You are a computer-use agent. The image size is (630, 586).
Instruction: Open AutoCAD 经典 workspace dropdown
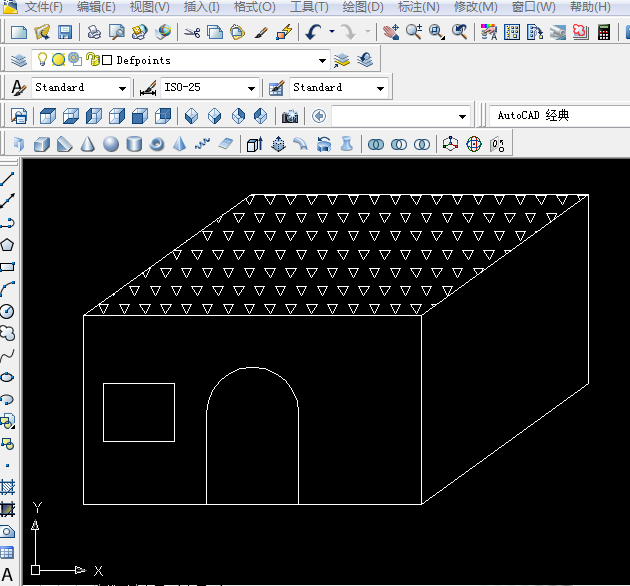[x=559, y=116]
